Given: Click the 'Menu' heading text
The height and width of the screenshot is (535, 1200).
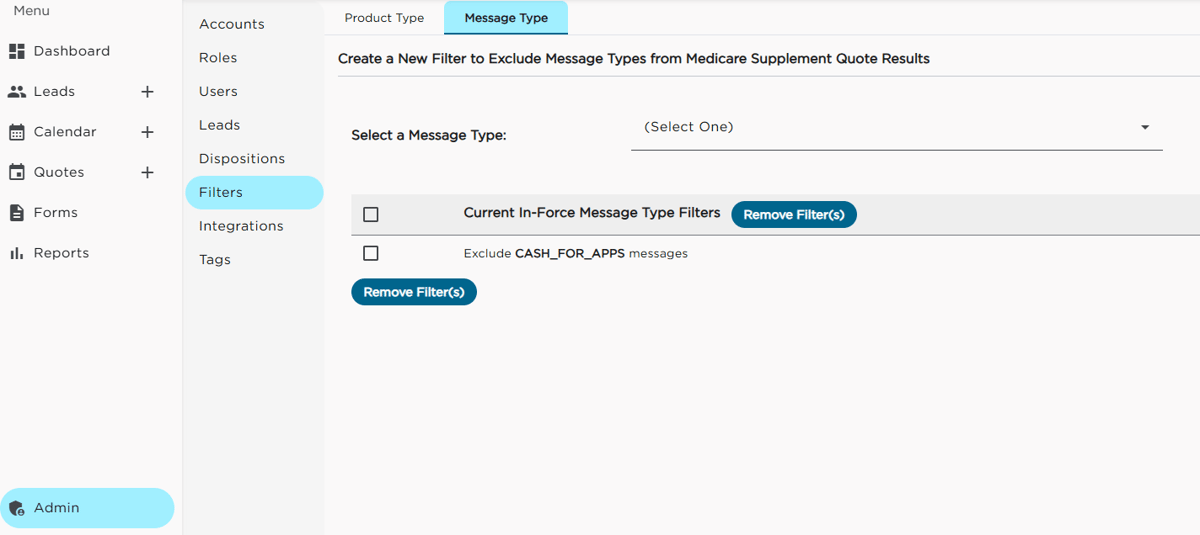Looking at the screenshot, I should pos(31,11).
